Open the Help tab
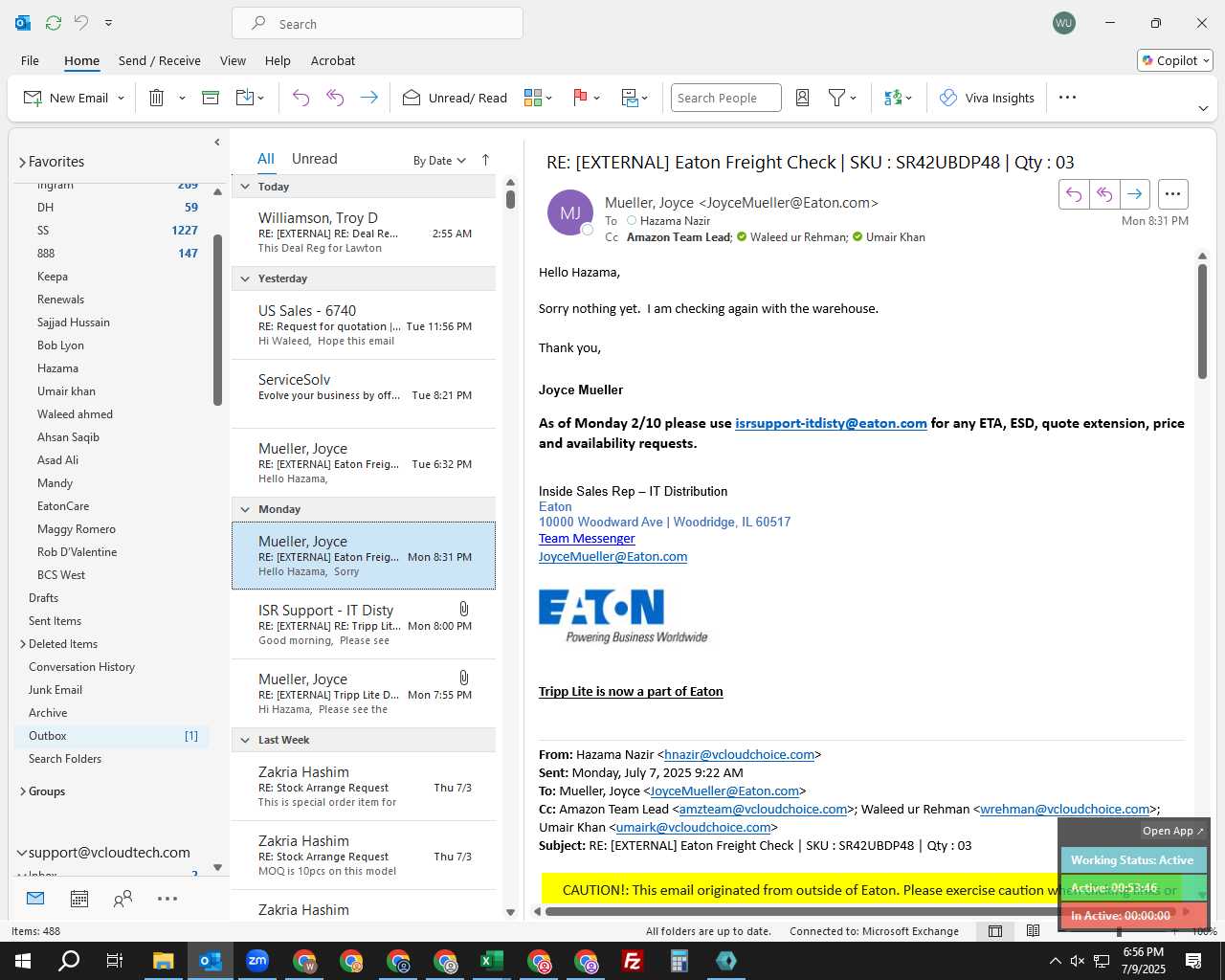 (278, 60)
